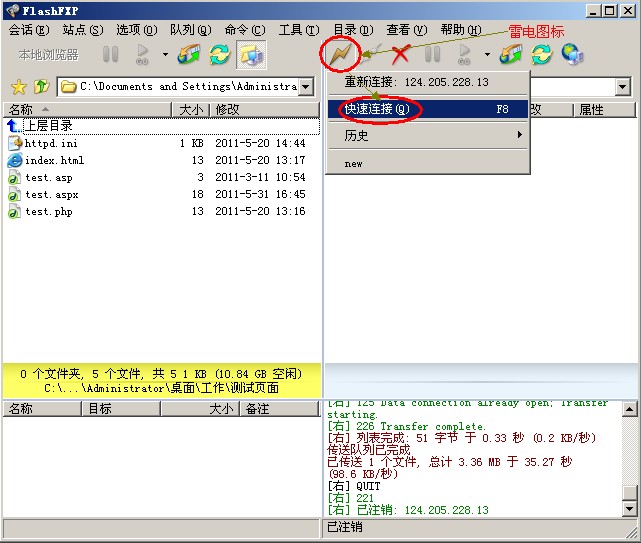Viewport: 641px width, 543px height.
Task: Expand the remote path dropdown arrow
Action: coord(623,87)
